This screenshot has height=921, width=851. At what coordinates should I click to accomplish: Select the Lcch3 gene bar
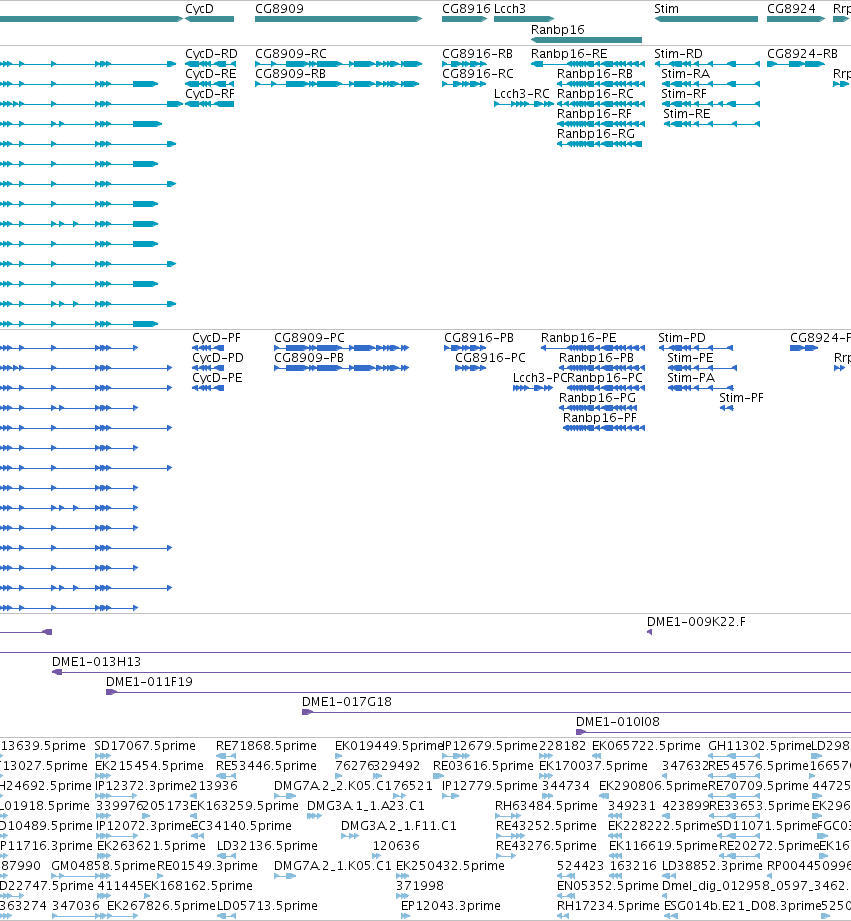(x=524, y=19)
